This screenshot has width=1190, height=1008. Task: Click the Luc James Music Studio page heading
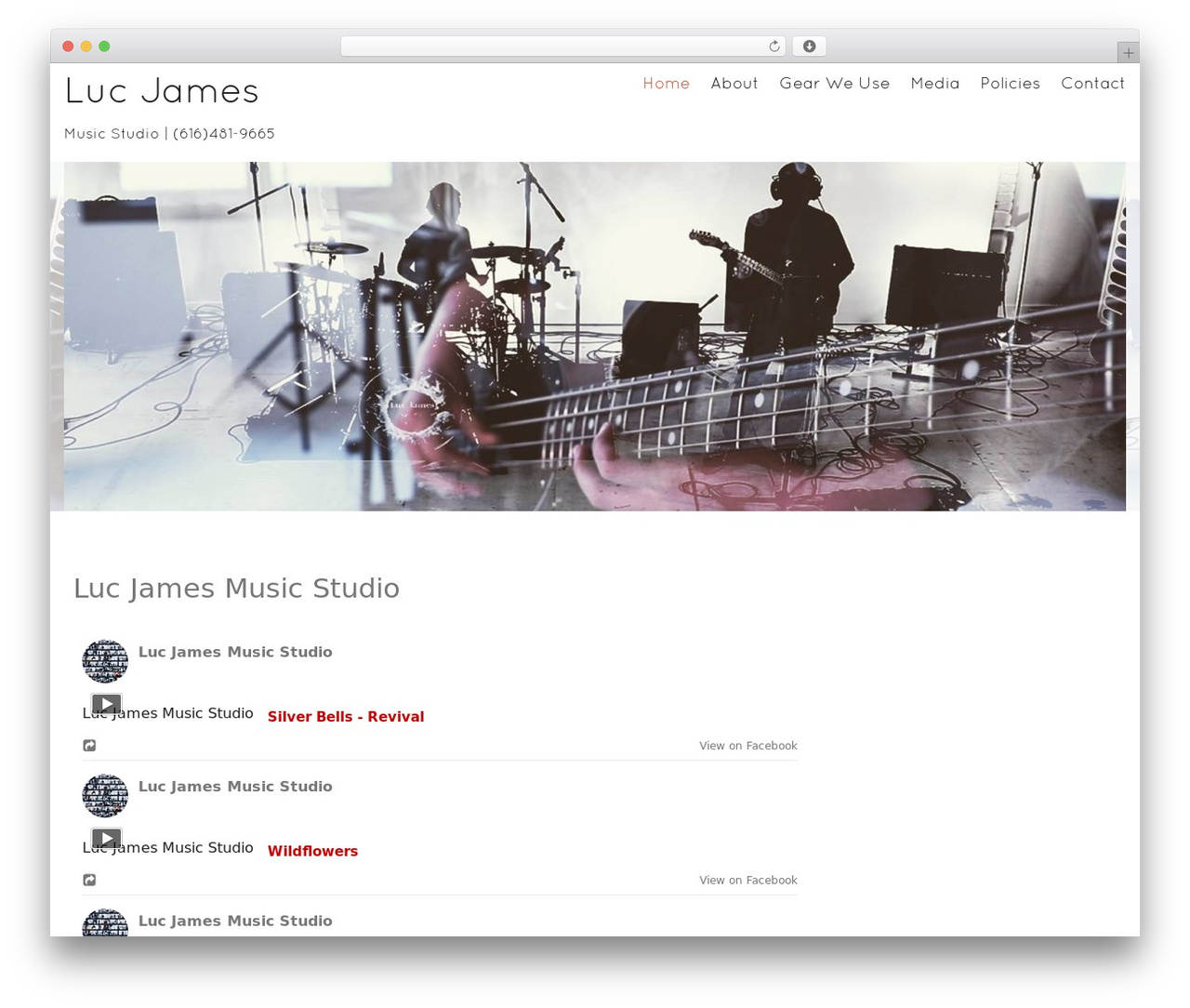(236, 588)
